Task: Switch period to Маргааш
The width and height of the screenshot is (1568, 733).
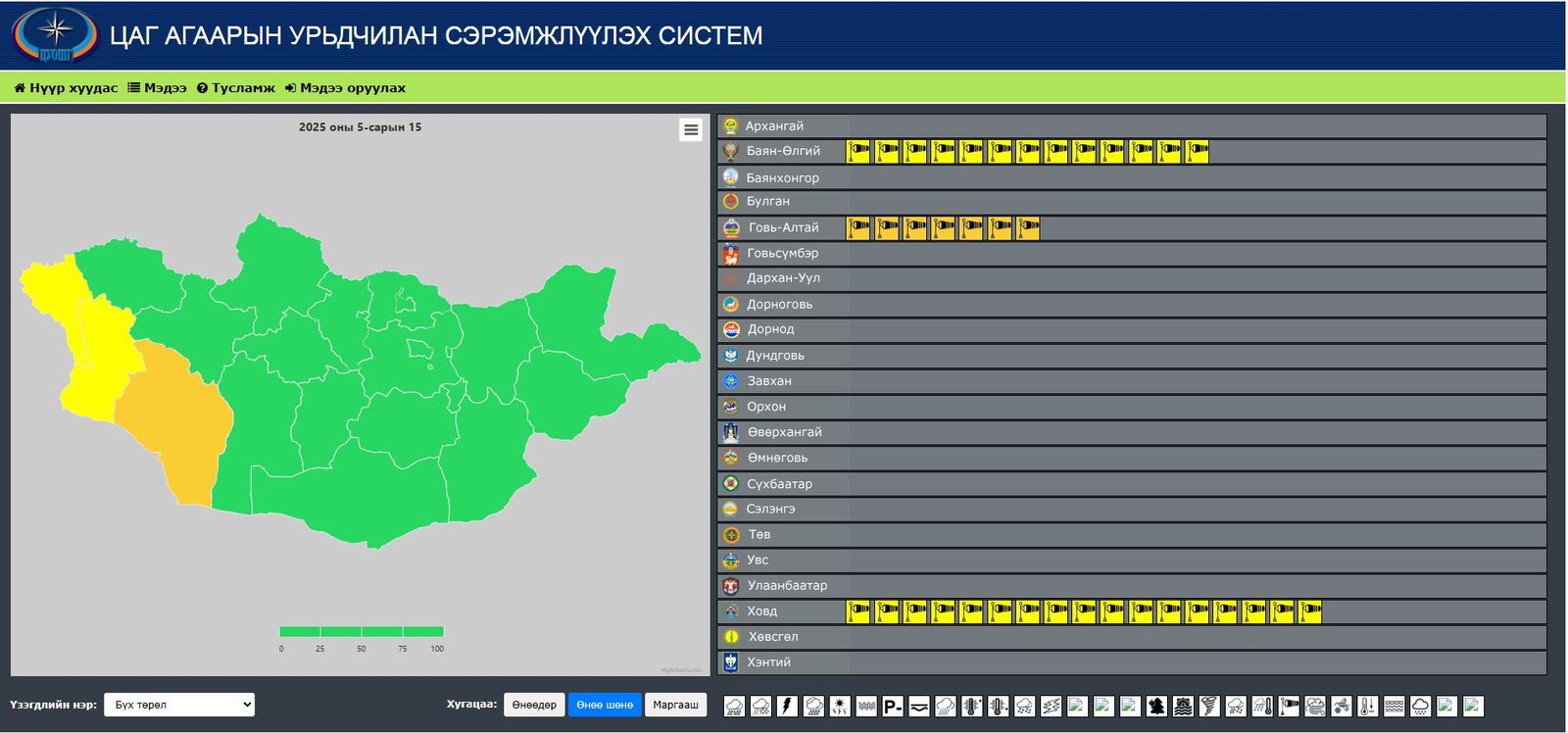Action: click(675, 705)
